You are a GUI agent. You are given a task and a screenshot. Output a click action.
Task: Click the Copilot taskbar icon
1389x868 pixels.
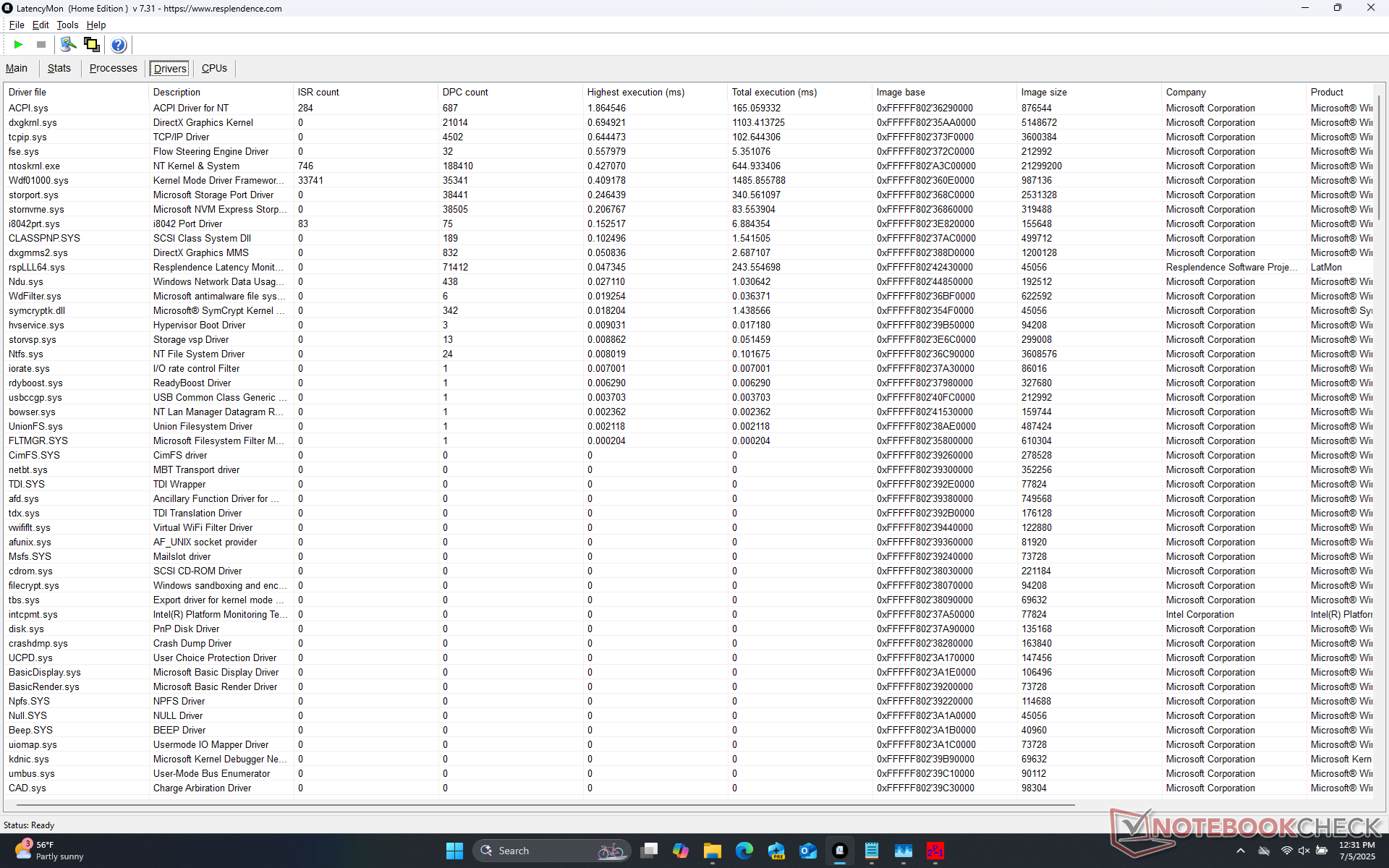click(680, 851)
